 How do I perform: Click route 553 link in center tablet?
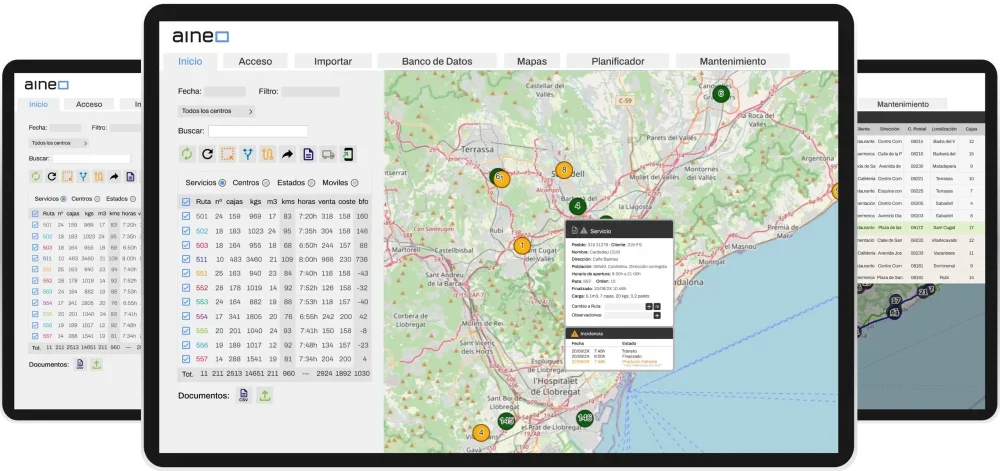point(202,302)
